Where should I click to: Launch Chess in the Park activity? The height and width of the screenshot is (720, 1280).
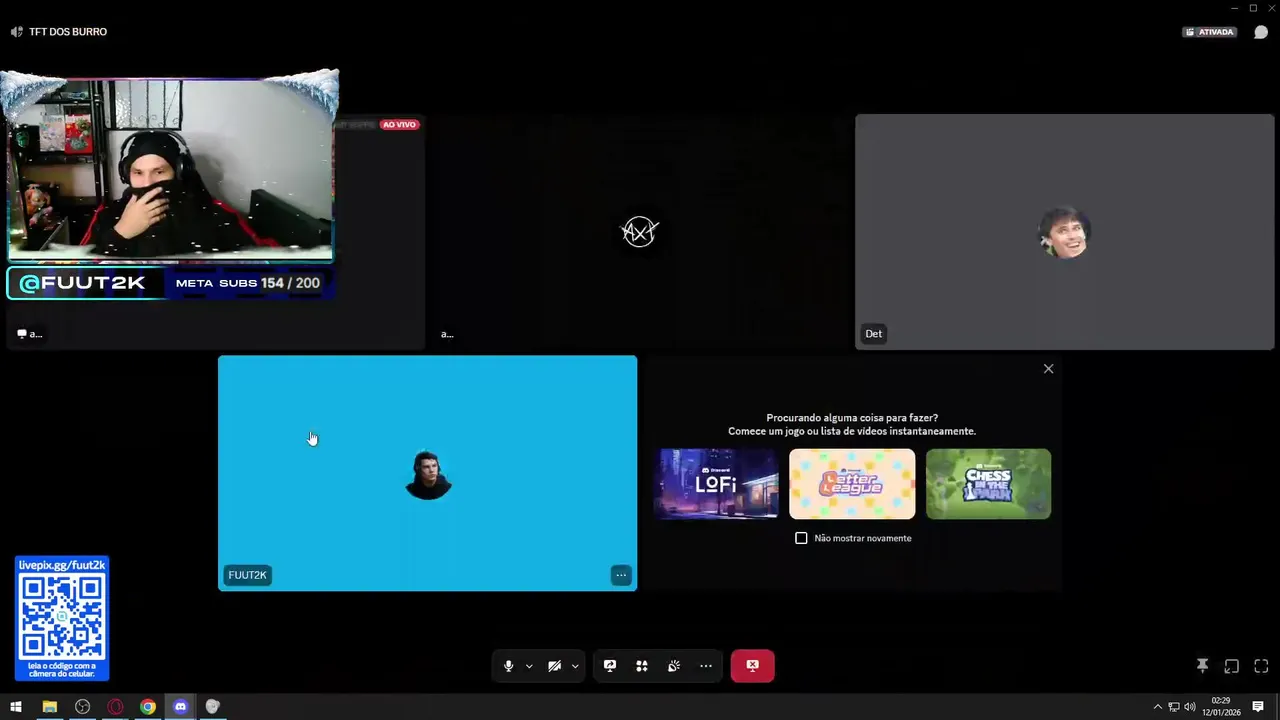(988, 484)
